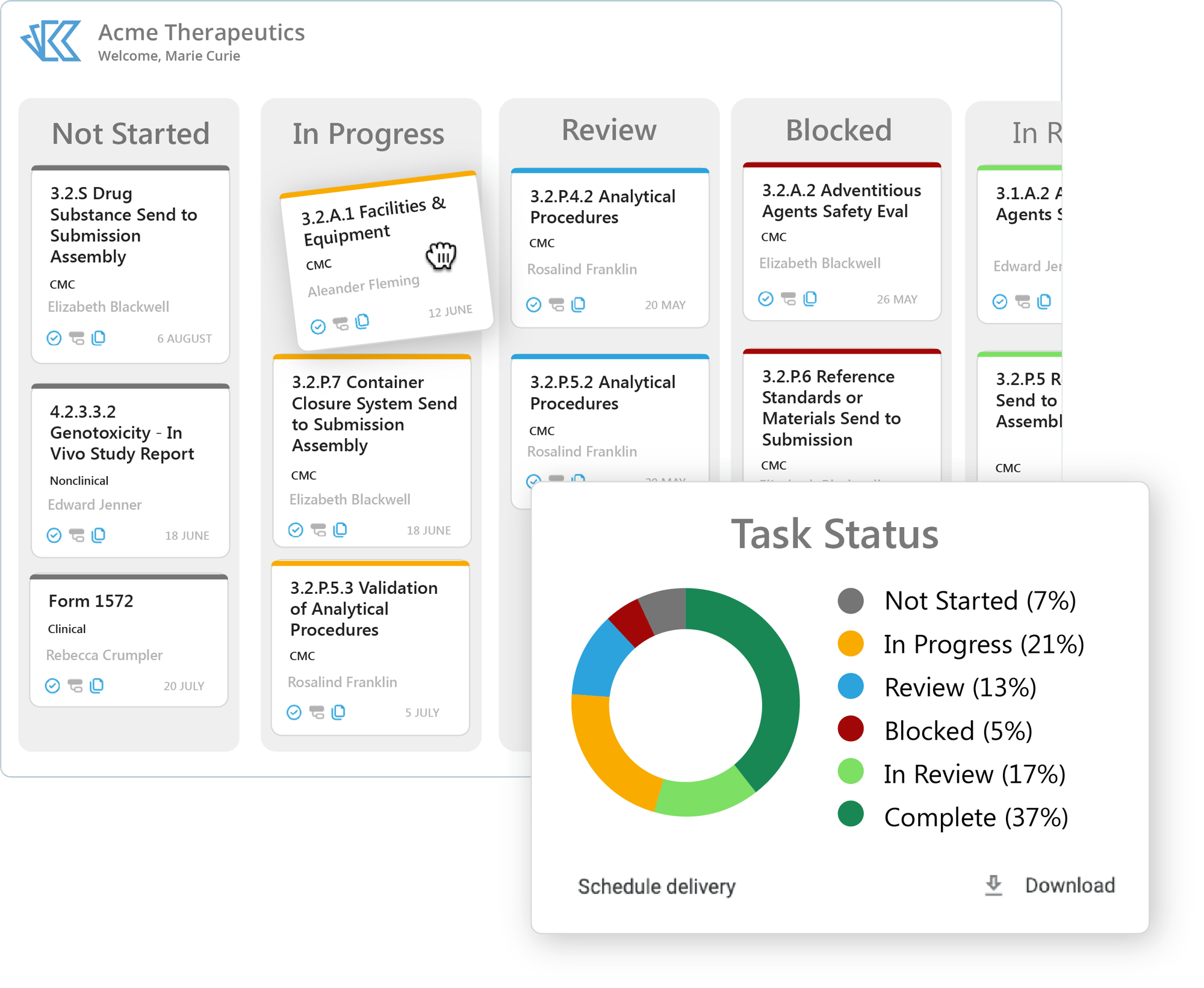1204x988 pixels.
Task: Click 'Welcome, Marie Curie' text
Action: click(x=169, y=56)
